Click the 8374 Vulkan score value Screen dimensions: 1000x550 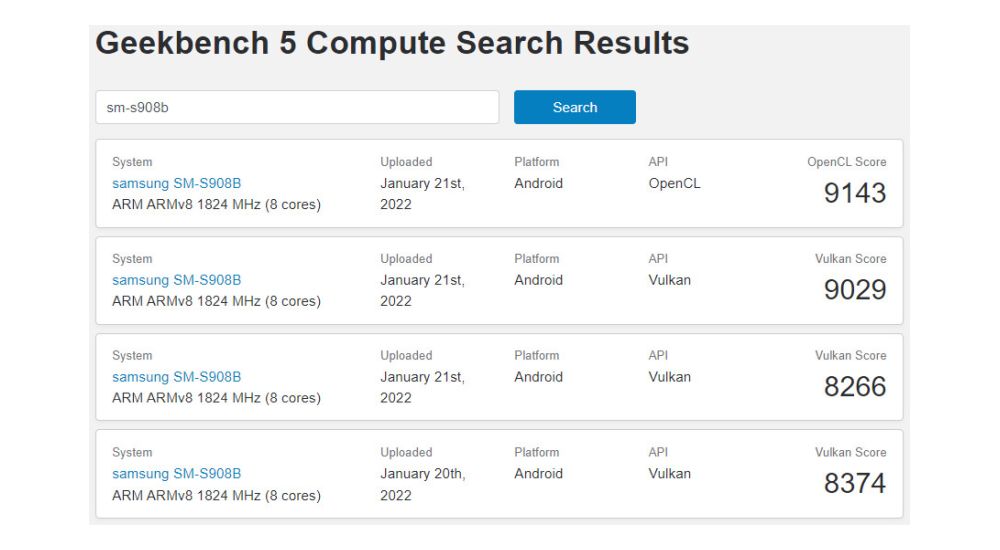(854, 484)
